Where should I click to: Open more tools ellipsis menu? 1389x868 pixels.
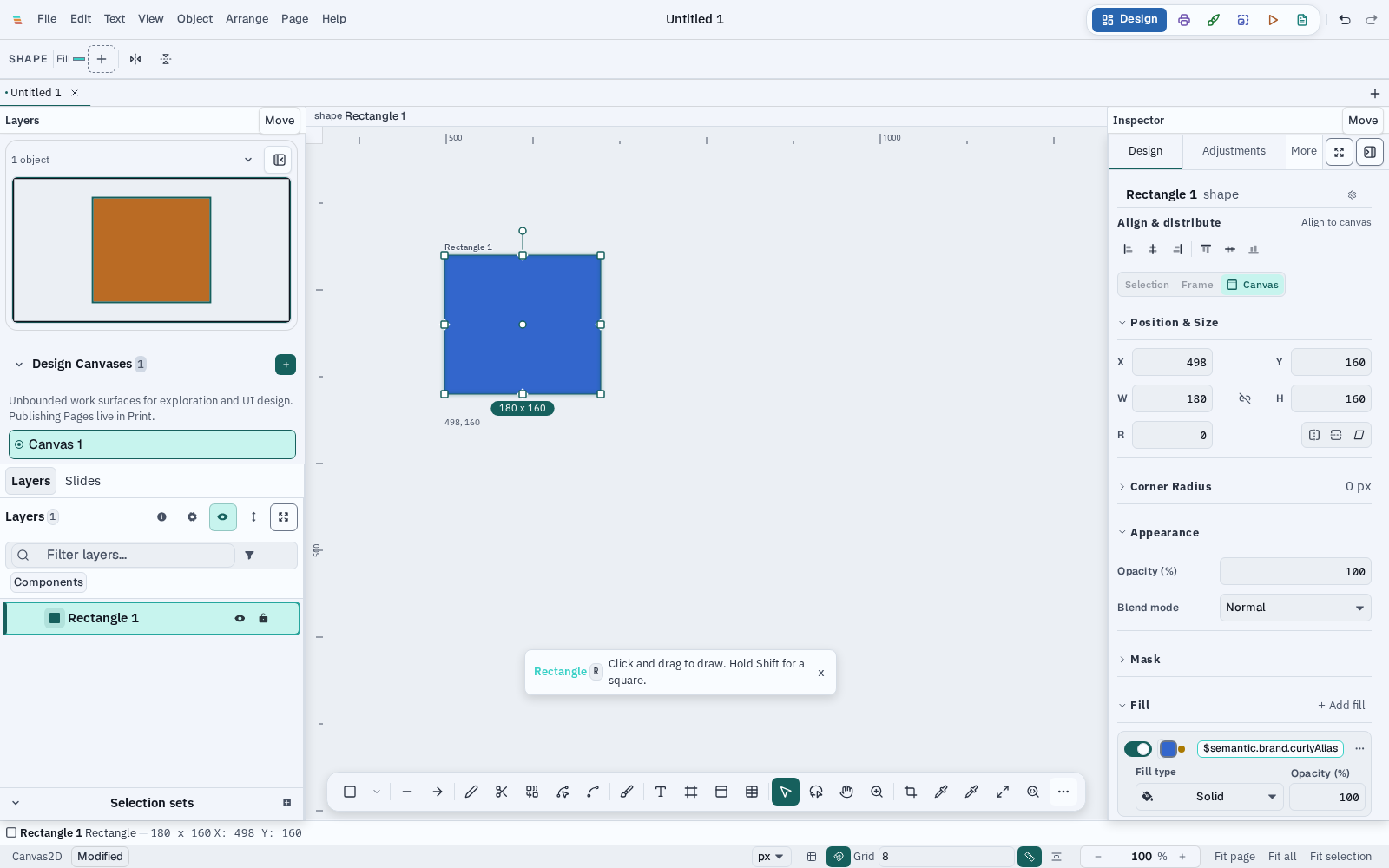[x=1063, y=792]
